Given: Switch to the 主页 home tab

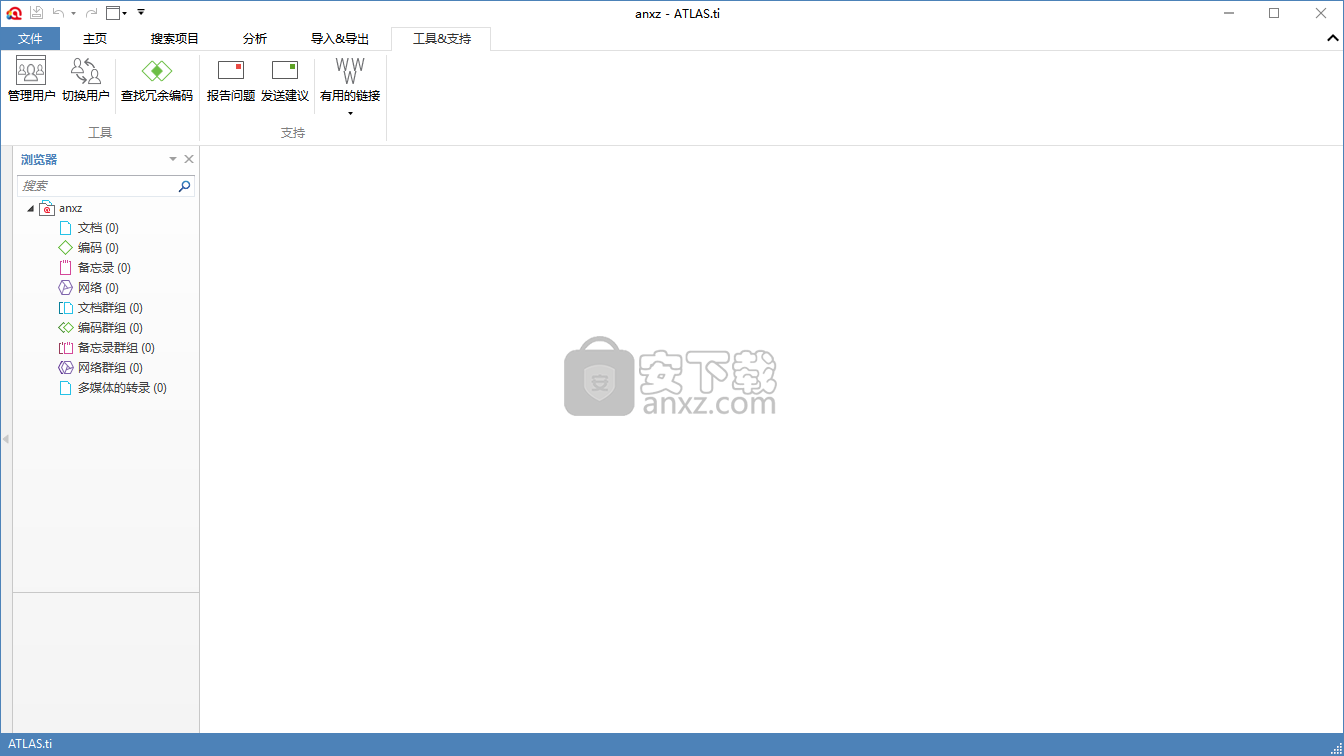Looking at the screenshot, I should (95, 39).
